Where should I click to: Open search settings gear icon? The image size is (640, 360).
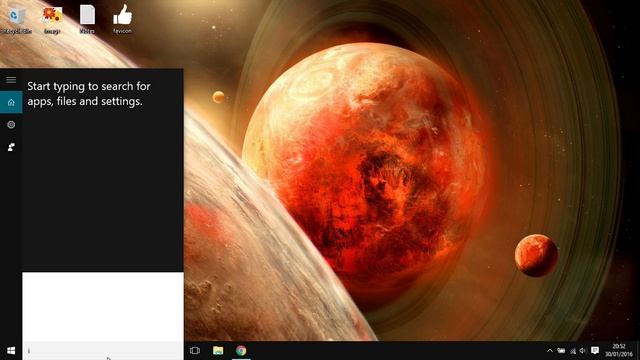[x=11, y=124]
